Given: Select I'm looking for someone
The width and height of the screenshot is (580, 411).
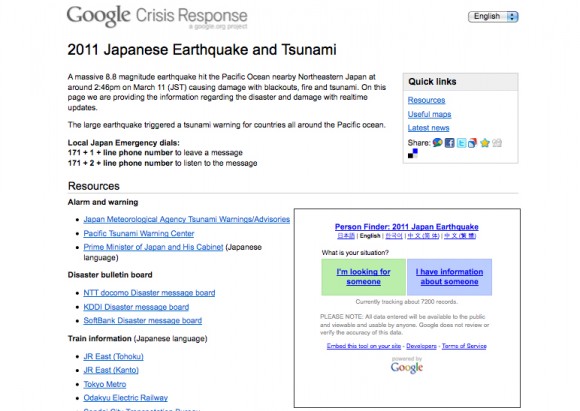Looking at the screenshot, I should 364,277.
